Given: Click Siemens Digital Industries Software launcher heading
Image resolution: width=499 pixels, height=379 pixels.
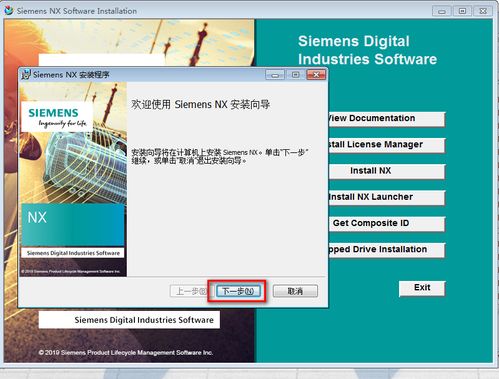Looking at the screenshot, I should click(x=367, y=50).
